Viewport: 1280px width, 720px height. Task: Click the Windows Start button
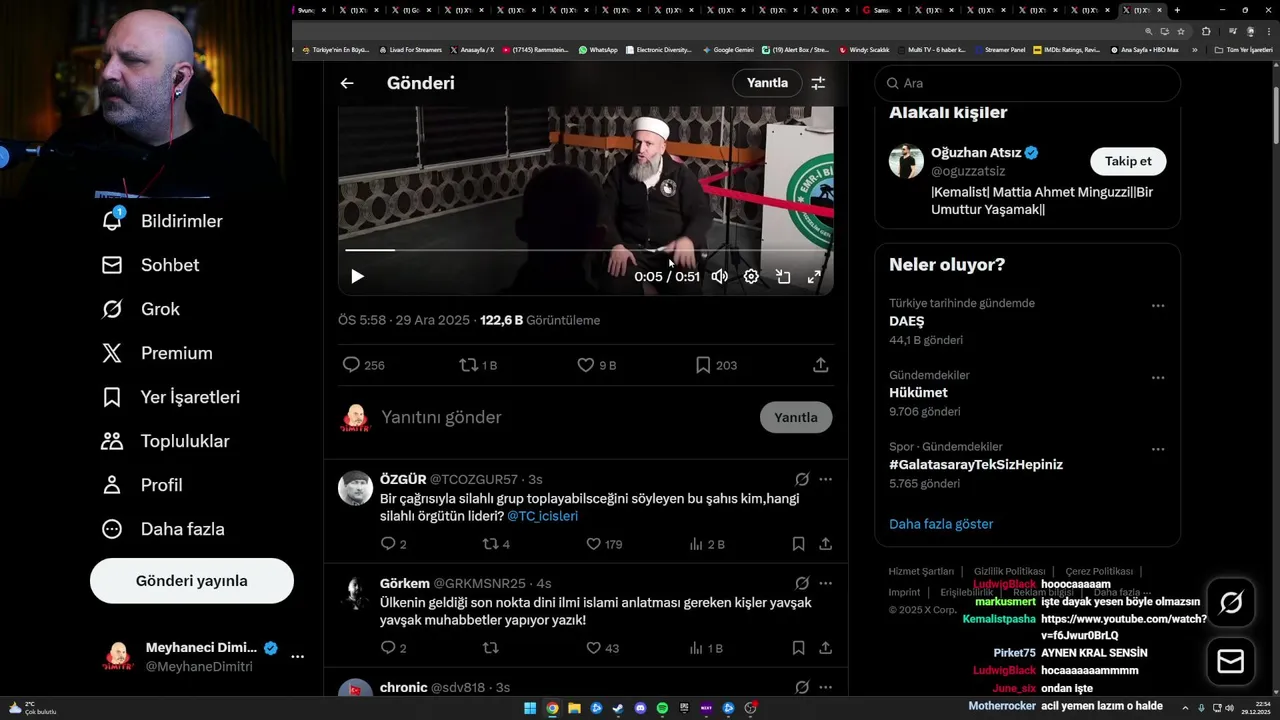tap(530, 708)
